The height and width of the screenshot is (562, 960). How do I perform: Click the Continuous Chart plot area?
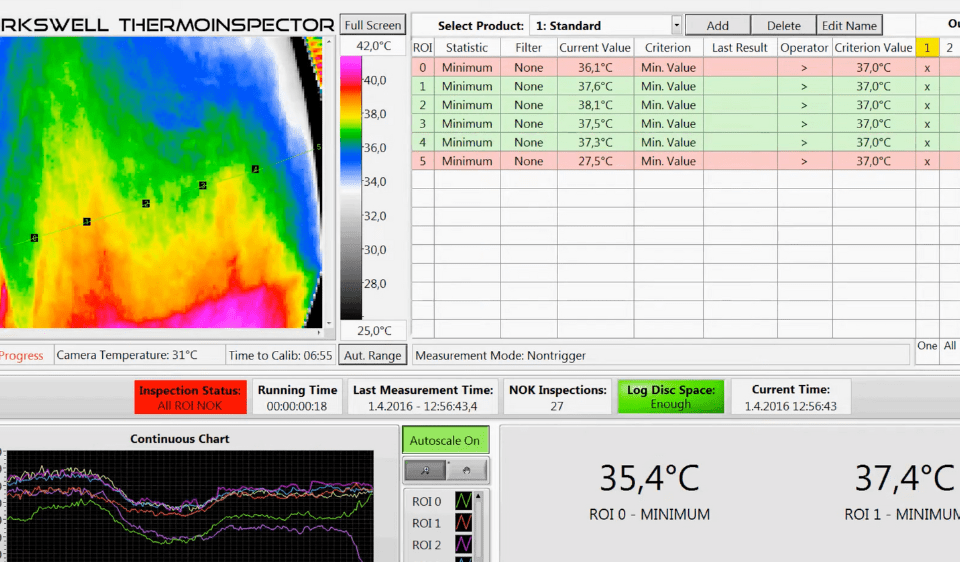pyautogui.click(x=190, y=506)
